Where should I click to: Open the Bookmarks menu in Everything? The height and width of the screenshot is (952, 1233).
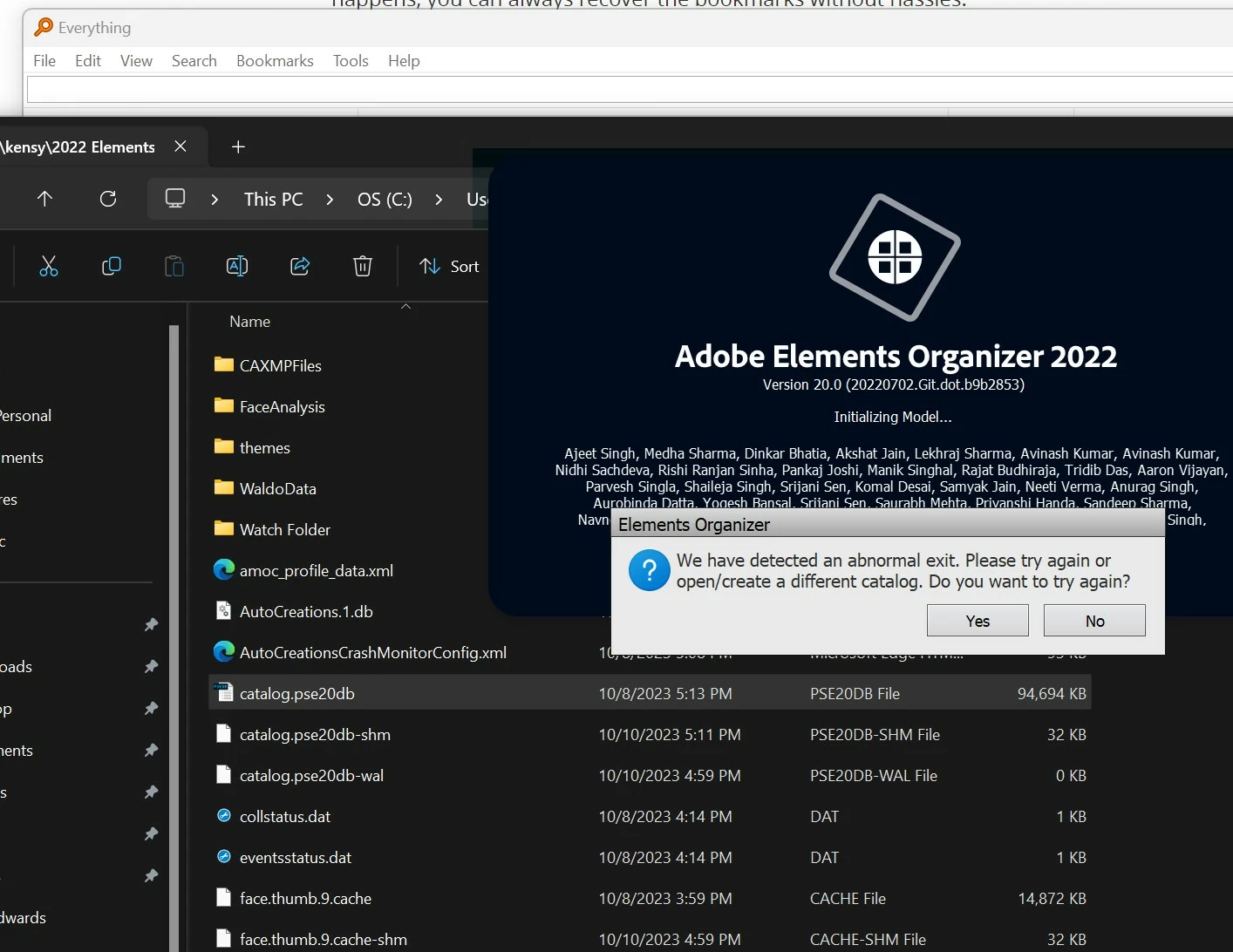click(x=275, y=60)
